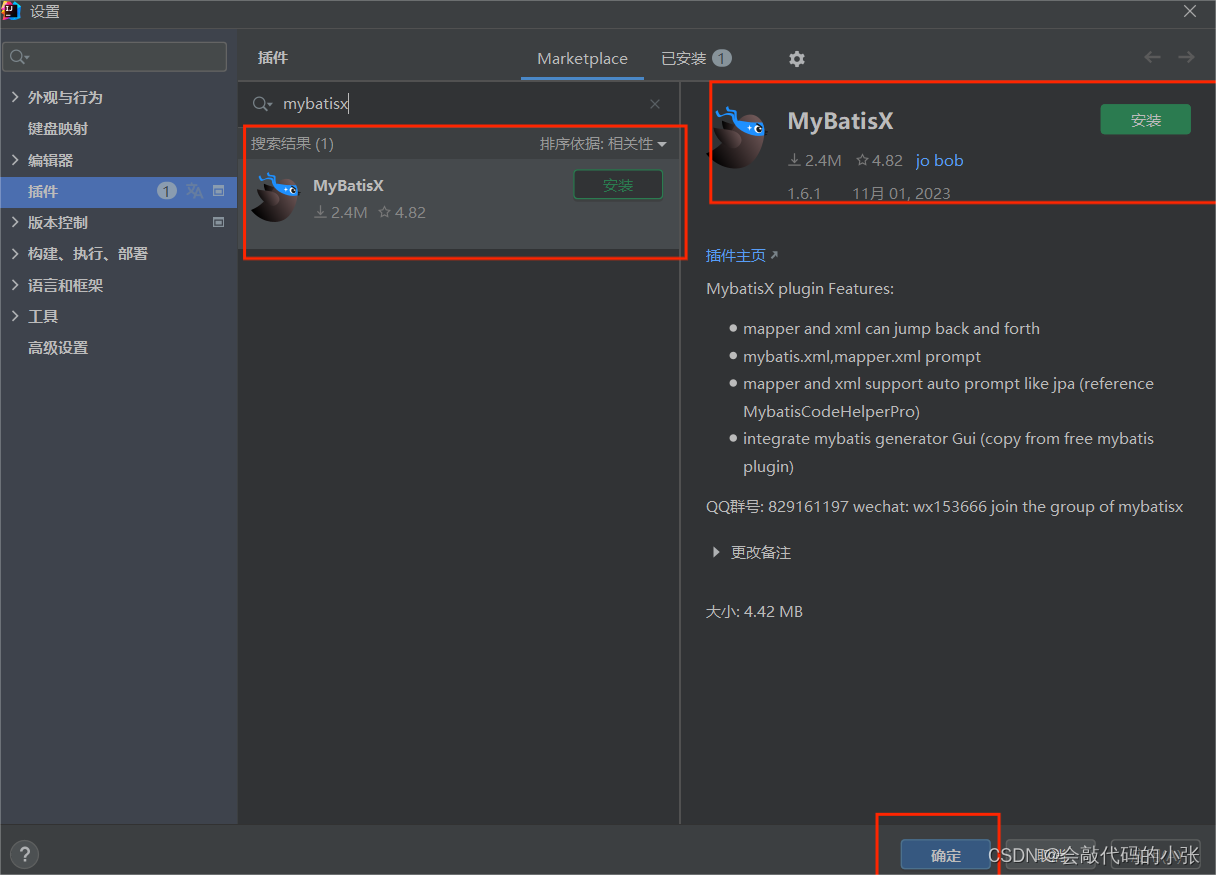Viewport: 1216px width, 875px height.
Task: Click the IntelliJ logo in title bar
Action: 12,11
